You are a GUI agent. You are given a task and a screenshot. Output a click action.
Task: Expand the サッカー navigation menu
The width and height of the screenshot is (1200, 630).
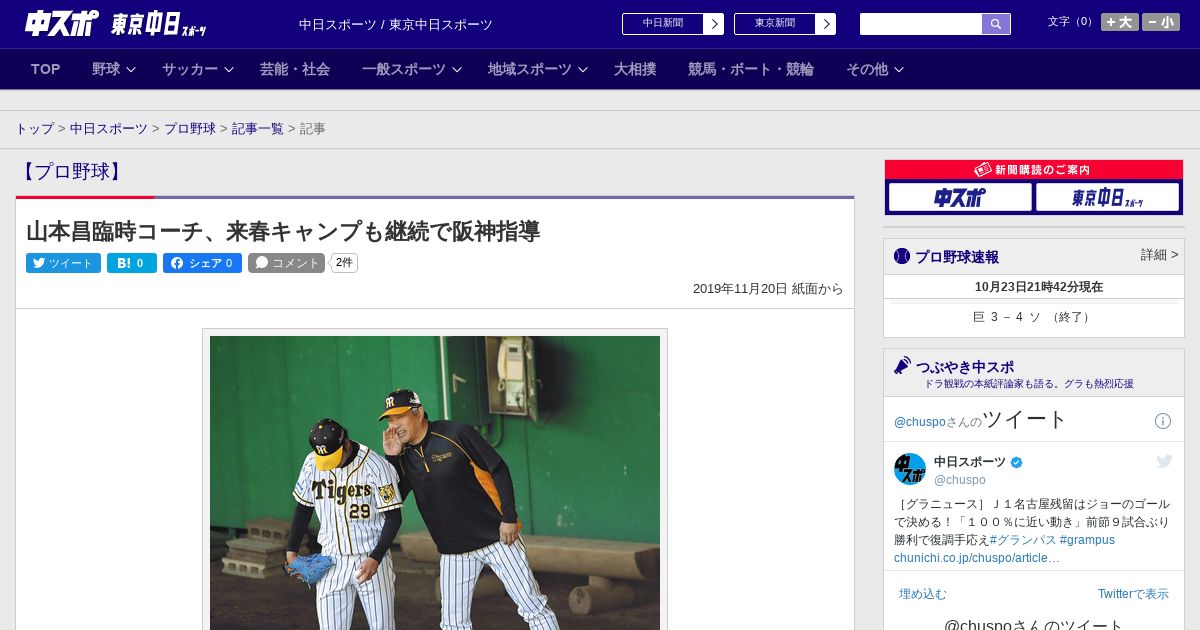[x=198, y=69]
